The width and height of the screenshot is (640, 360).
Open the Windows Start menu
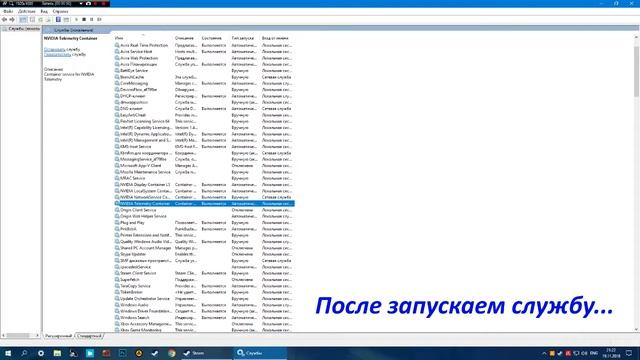8,353
